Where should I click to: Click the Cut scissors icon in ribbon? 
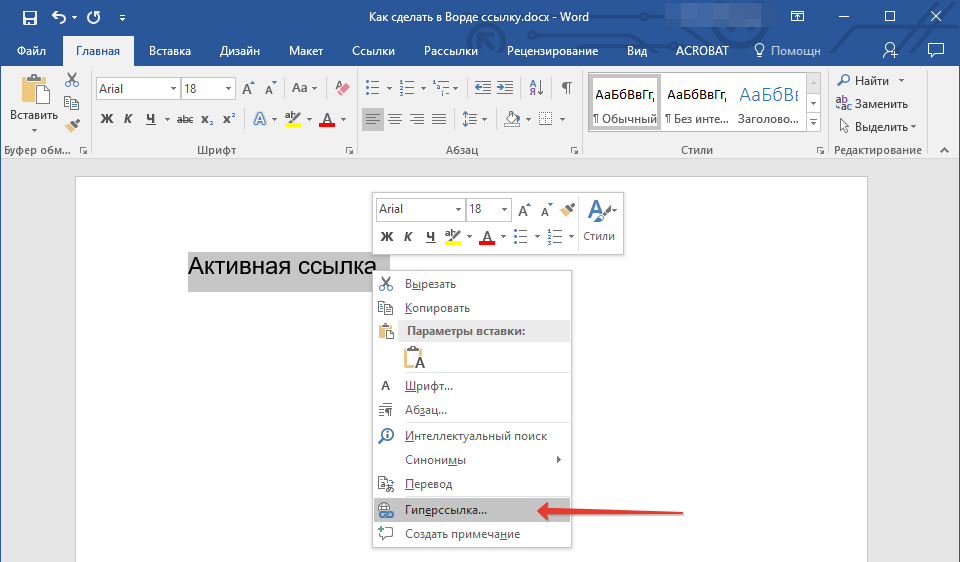tap(72, 80)
